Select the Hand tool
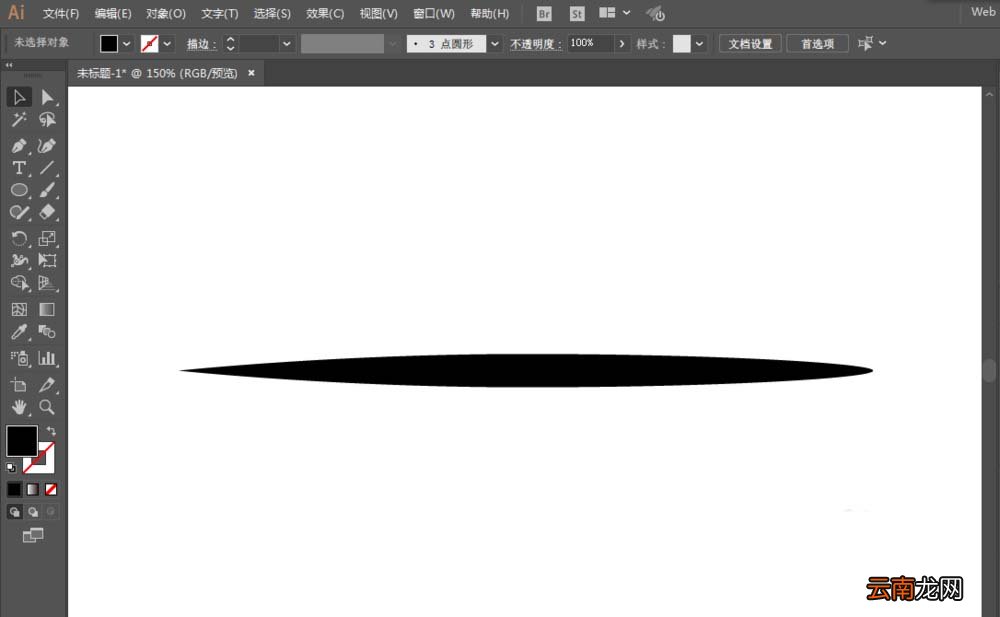Image resolution: width=1000 pixels, height=617 pixels. point(19,407)
